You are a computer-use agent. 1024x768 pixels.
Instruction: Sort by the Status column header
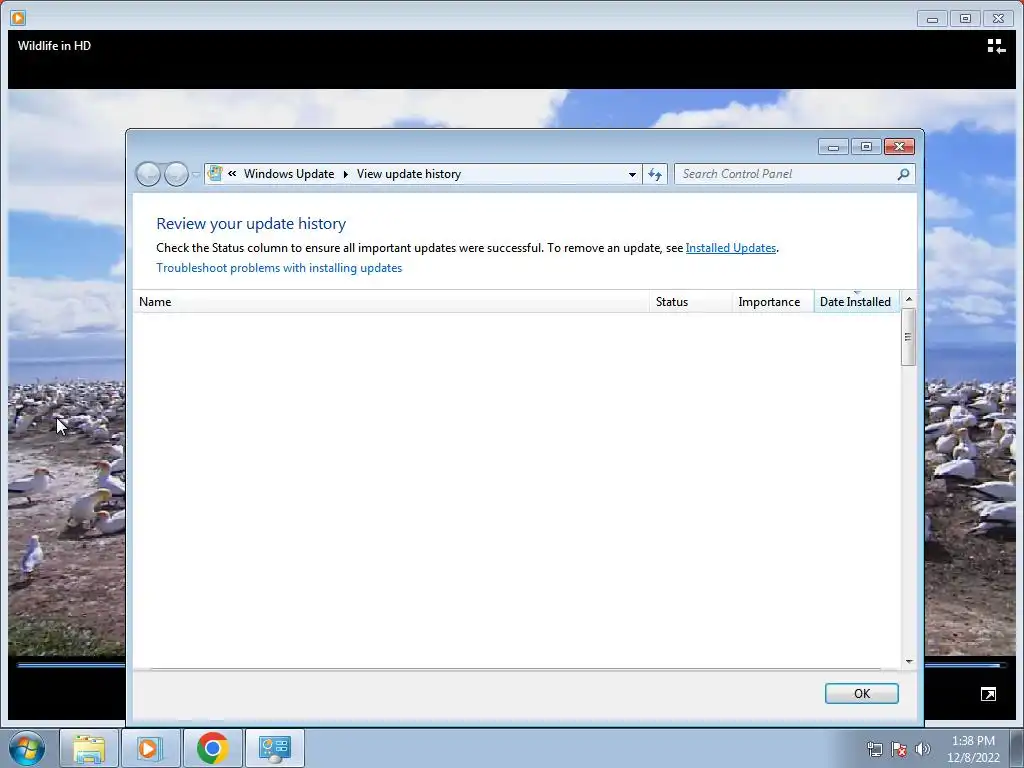click(x=690, y=302)
